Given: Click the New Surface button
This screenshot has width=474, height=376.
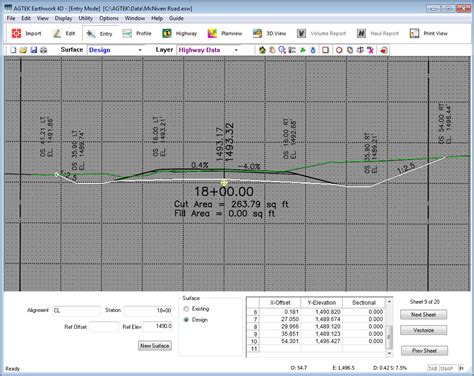Looking at the screenshot, I should coord(155,346).
